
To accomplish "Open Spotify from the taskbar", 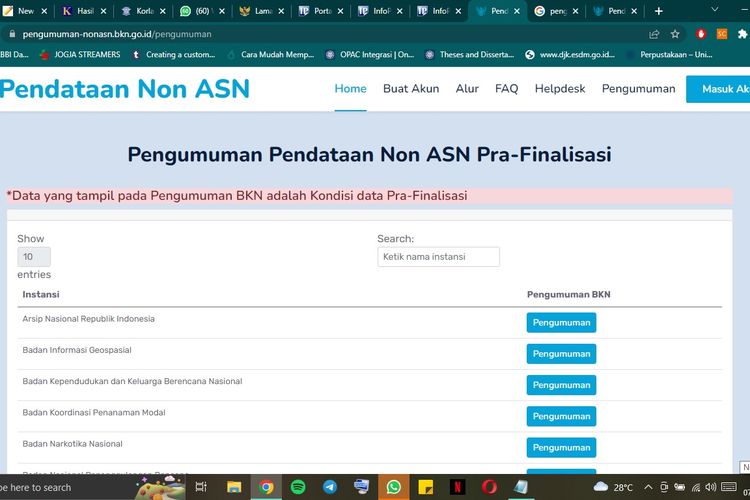I will click(x=298, y=487).
